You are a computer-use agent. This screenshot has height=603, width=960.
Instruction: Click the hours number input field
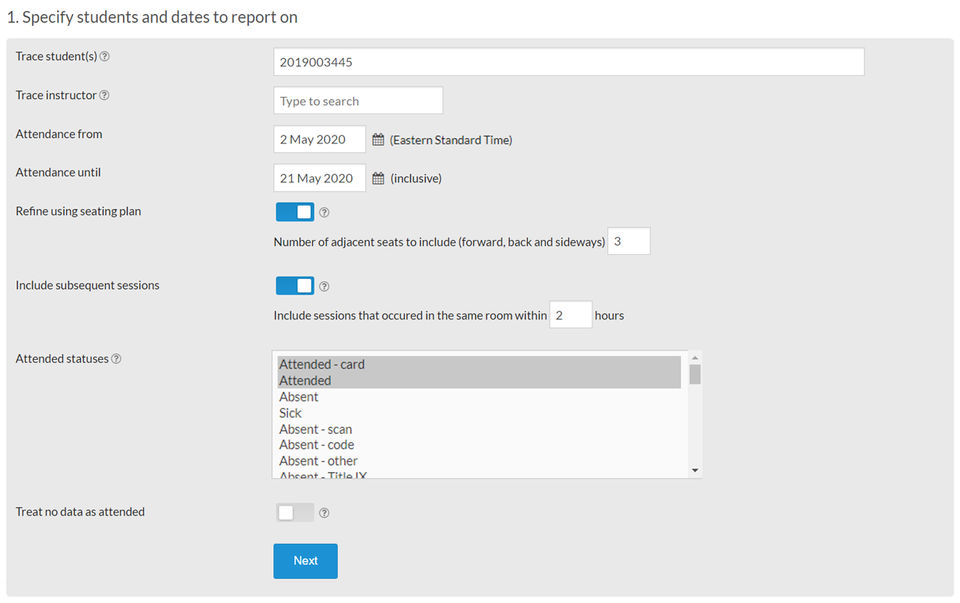coord(570,315)
